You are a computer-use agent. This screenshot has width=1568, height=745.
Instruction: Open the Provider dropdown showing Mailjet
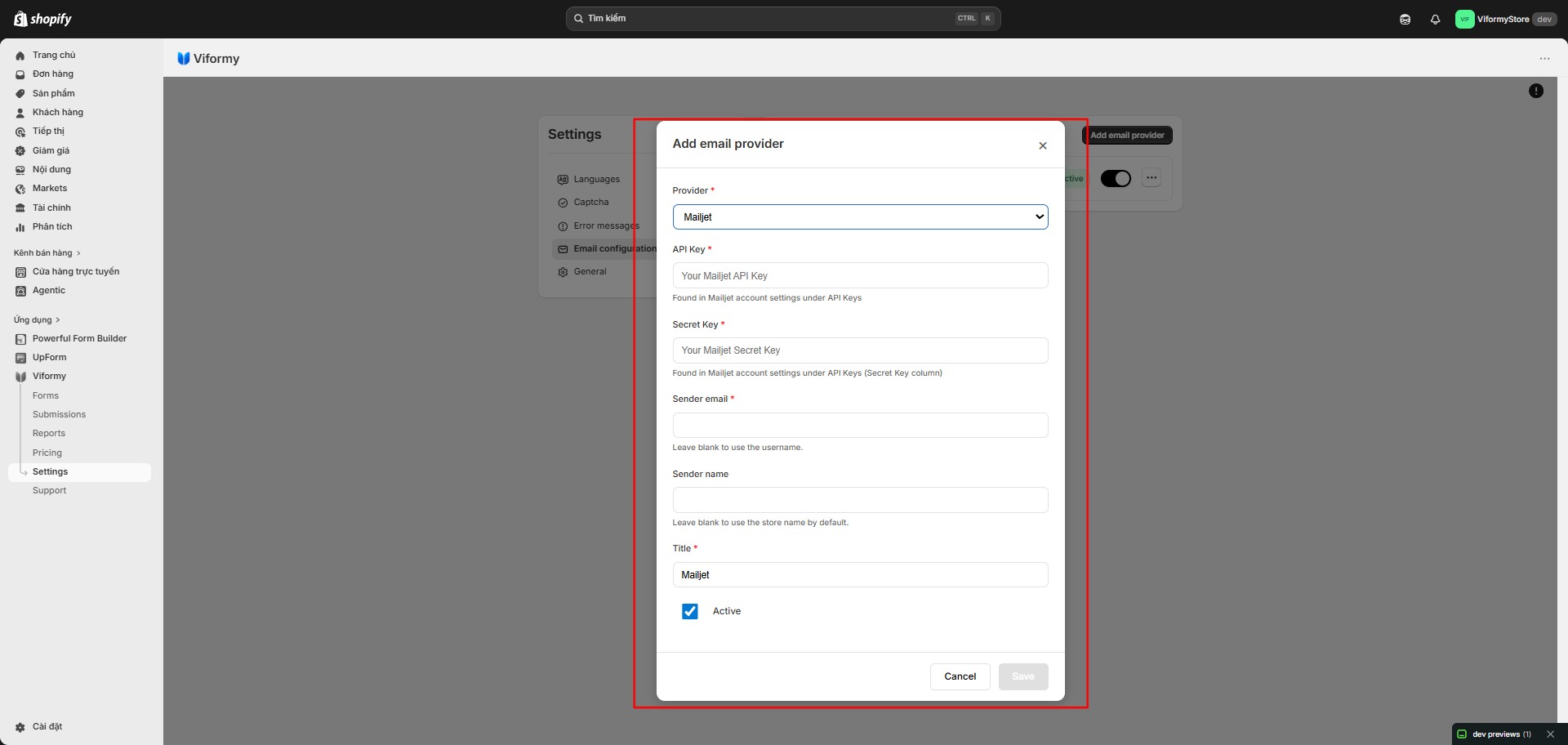(x=860, y=216)
